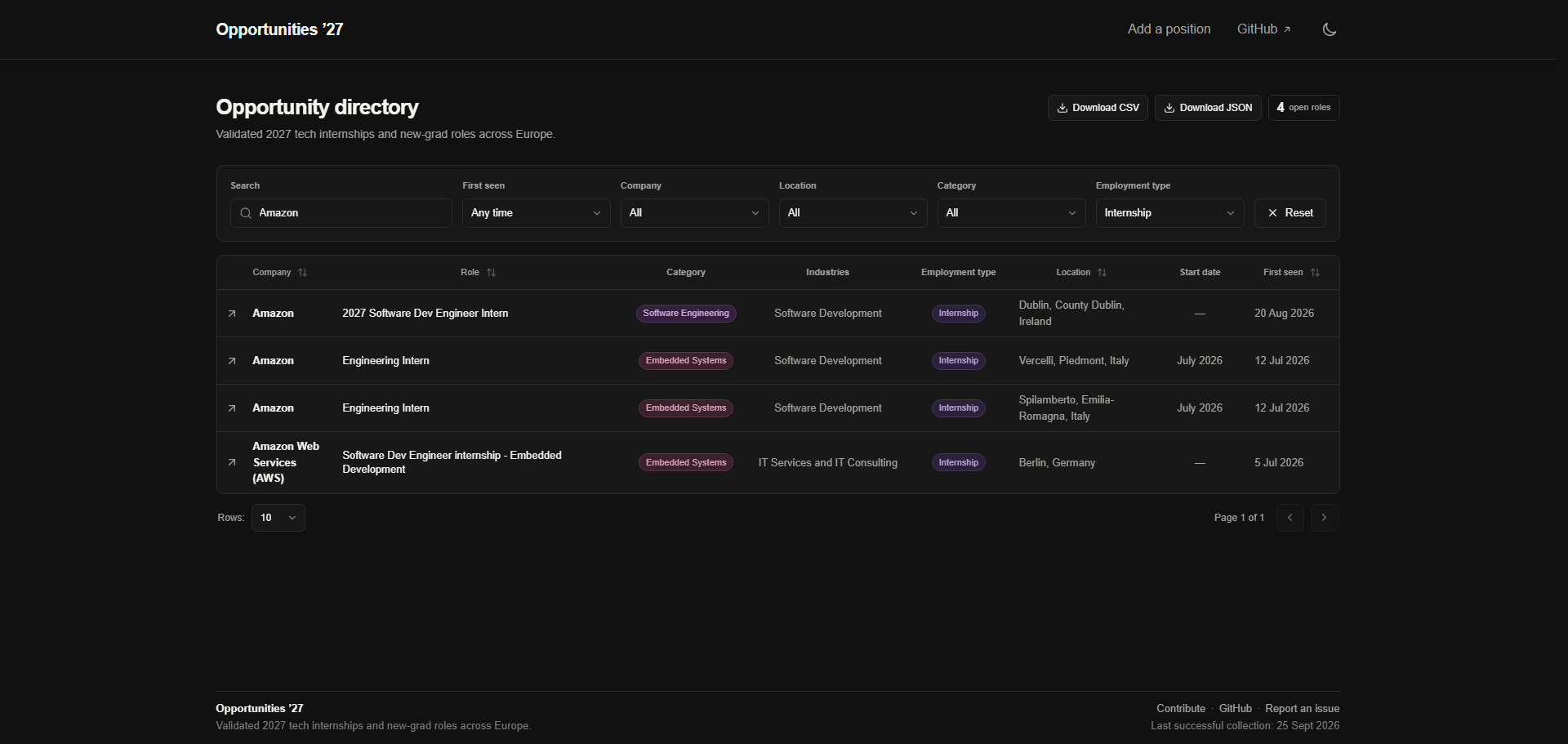Click Dublin, County Dublin, Ireland cell
1568x744 pixels.
coord(1071,314)
